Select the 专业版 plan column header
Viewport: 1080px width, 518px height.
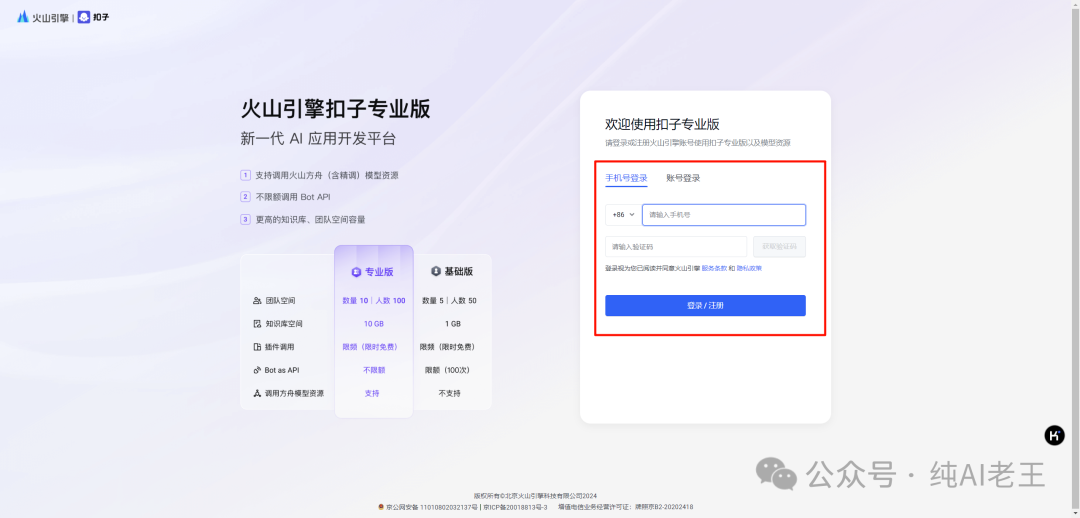pos(373,272)
